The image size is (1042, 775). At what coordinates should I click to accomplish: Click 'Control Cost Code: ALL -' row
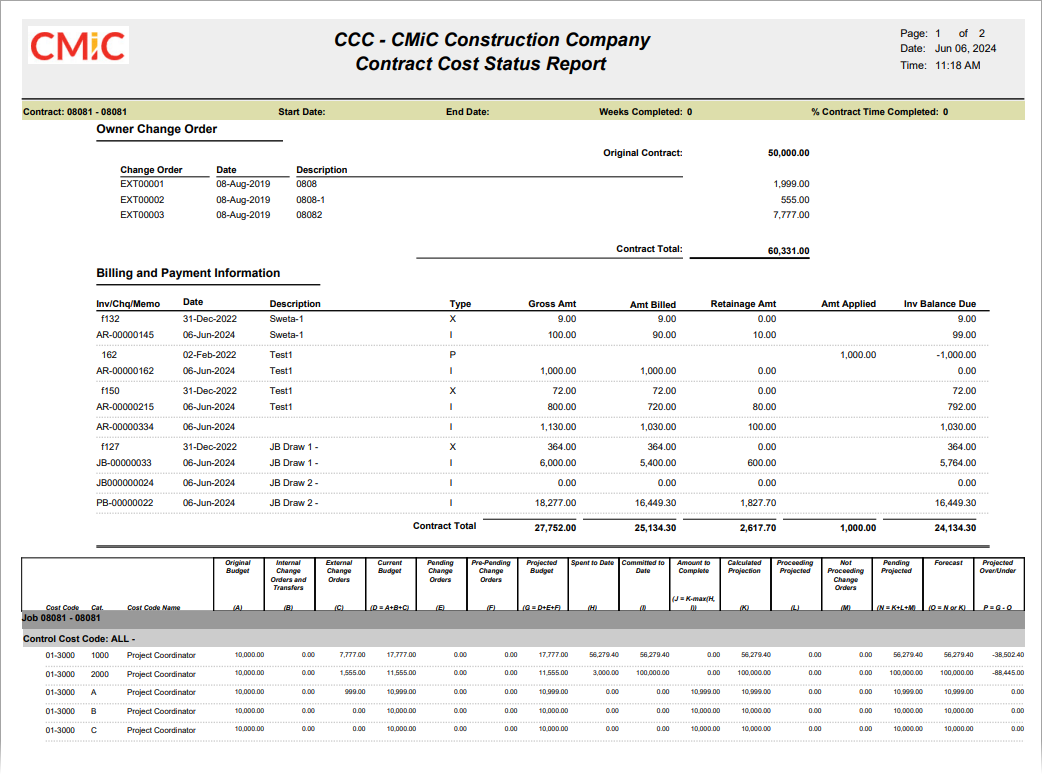[x=523, y=639]
